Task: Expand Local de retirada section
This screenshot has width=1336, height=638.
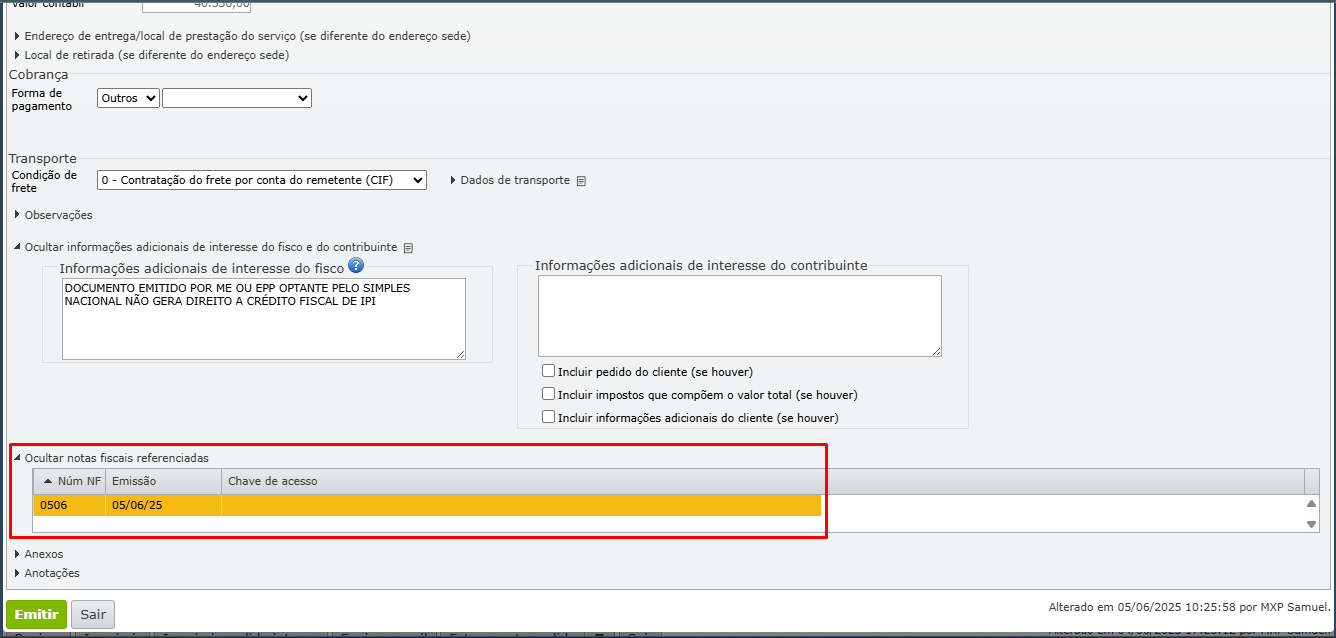Action: (152, 55)
